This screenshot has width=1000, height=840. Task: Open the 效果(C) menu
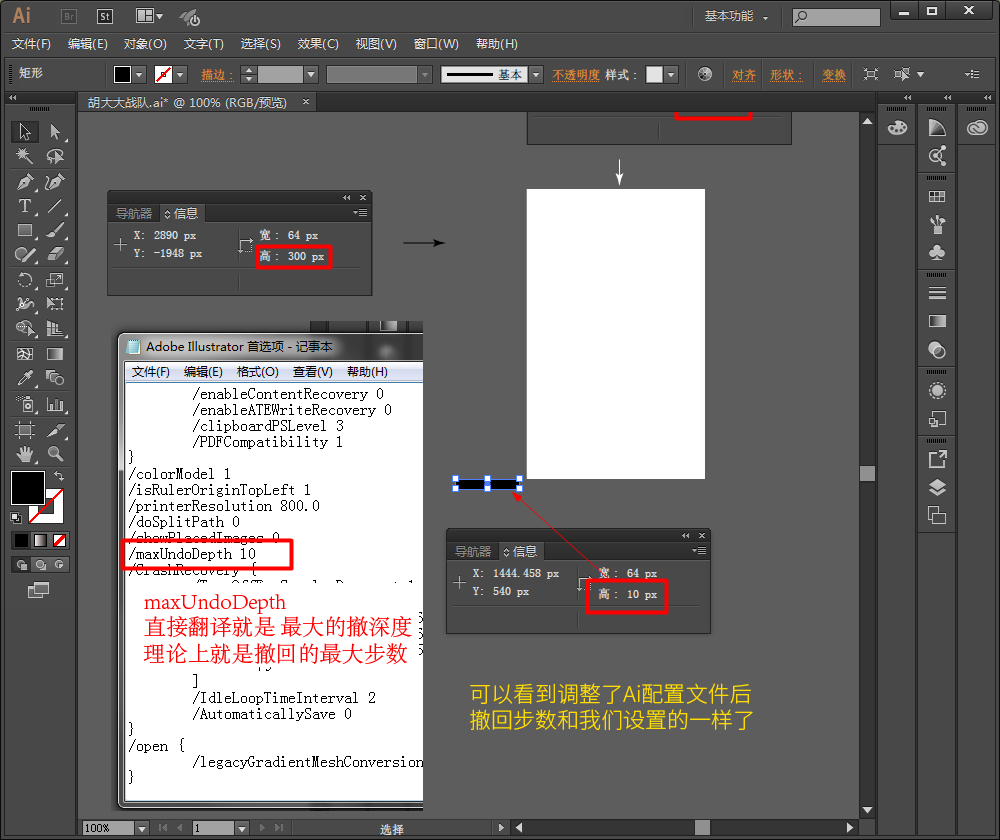pos(318,44)
